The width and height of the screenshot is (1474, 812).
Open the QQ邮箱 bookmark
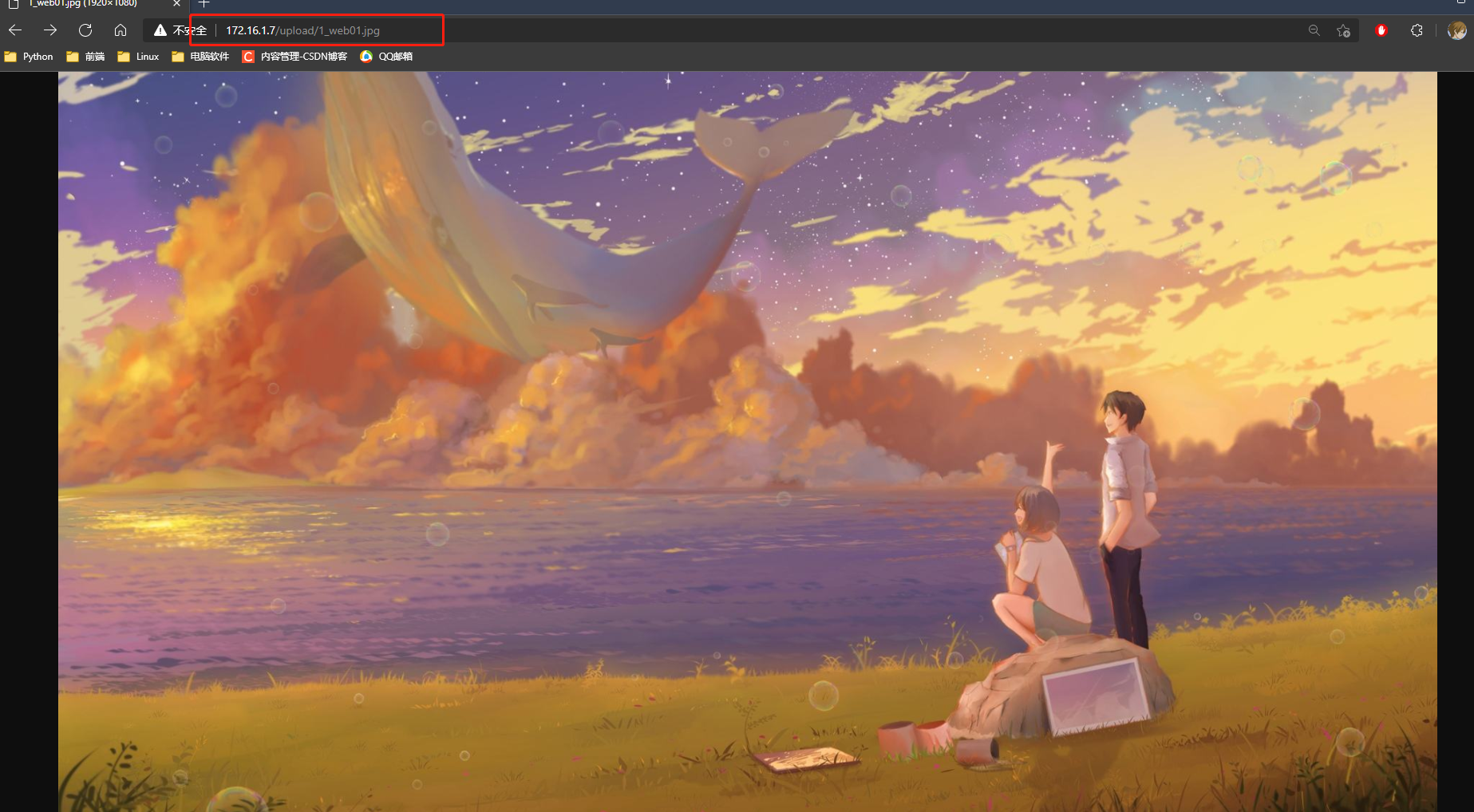pyautogui.click(x=386, y=57)
